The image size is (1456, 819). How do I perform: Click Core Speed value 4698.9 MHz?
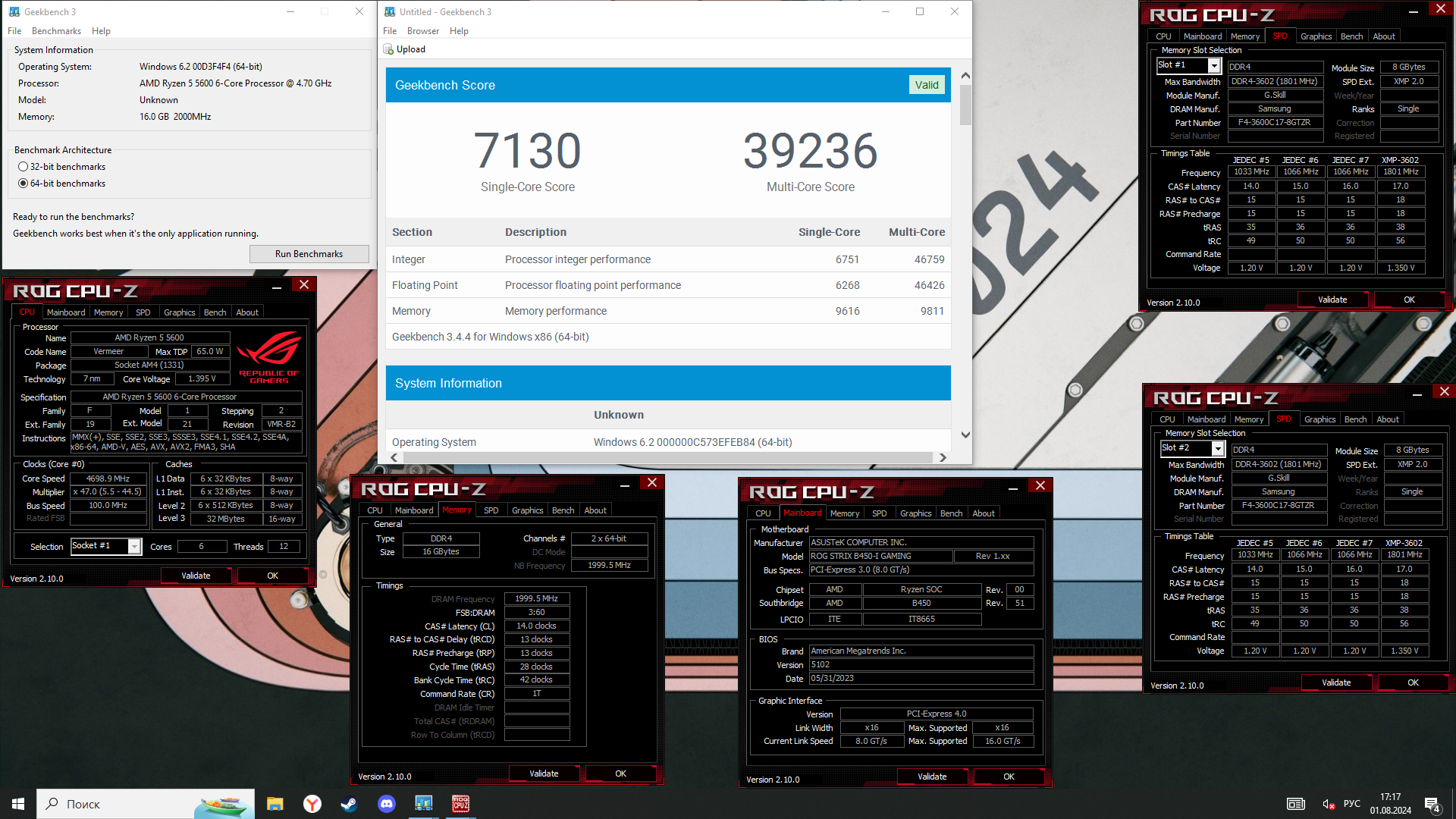click(108, 479)
